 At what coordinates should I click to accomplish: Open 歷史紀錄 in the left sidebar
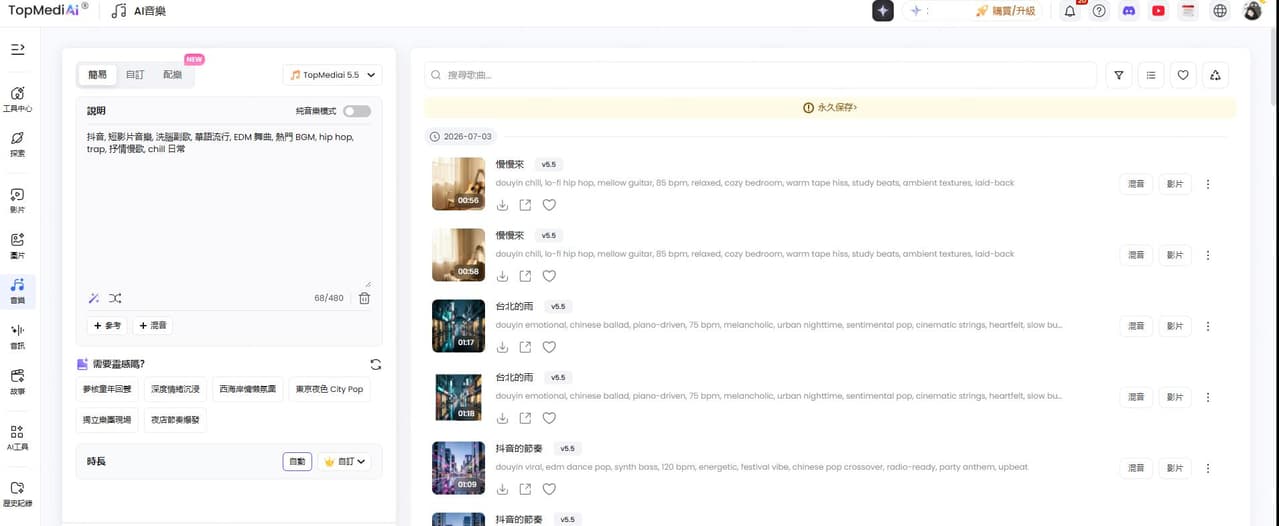17,493
